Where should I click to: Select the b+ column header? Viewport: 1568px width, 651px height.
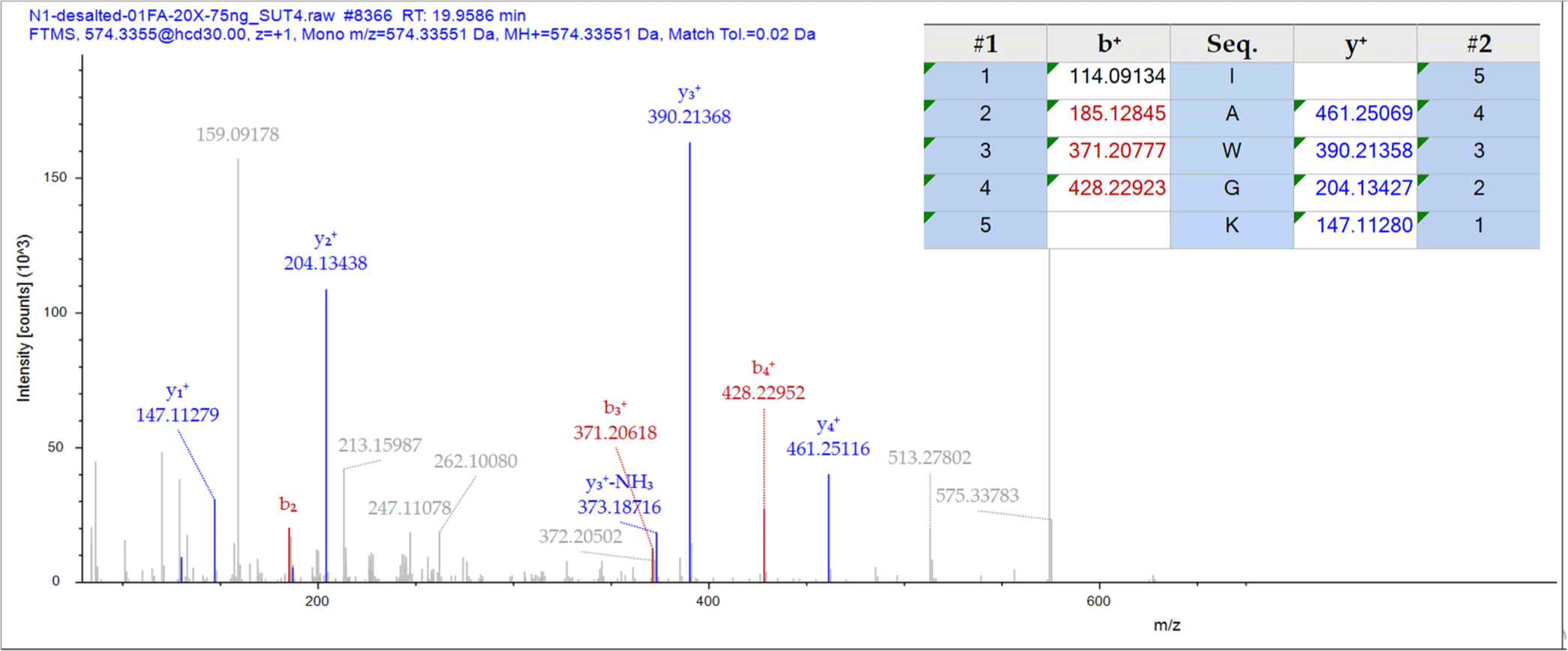pos(1109,43)
